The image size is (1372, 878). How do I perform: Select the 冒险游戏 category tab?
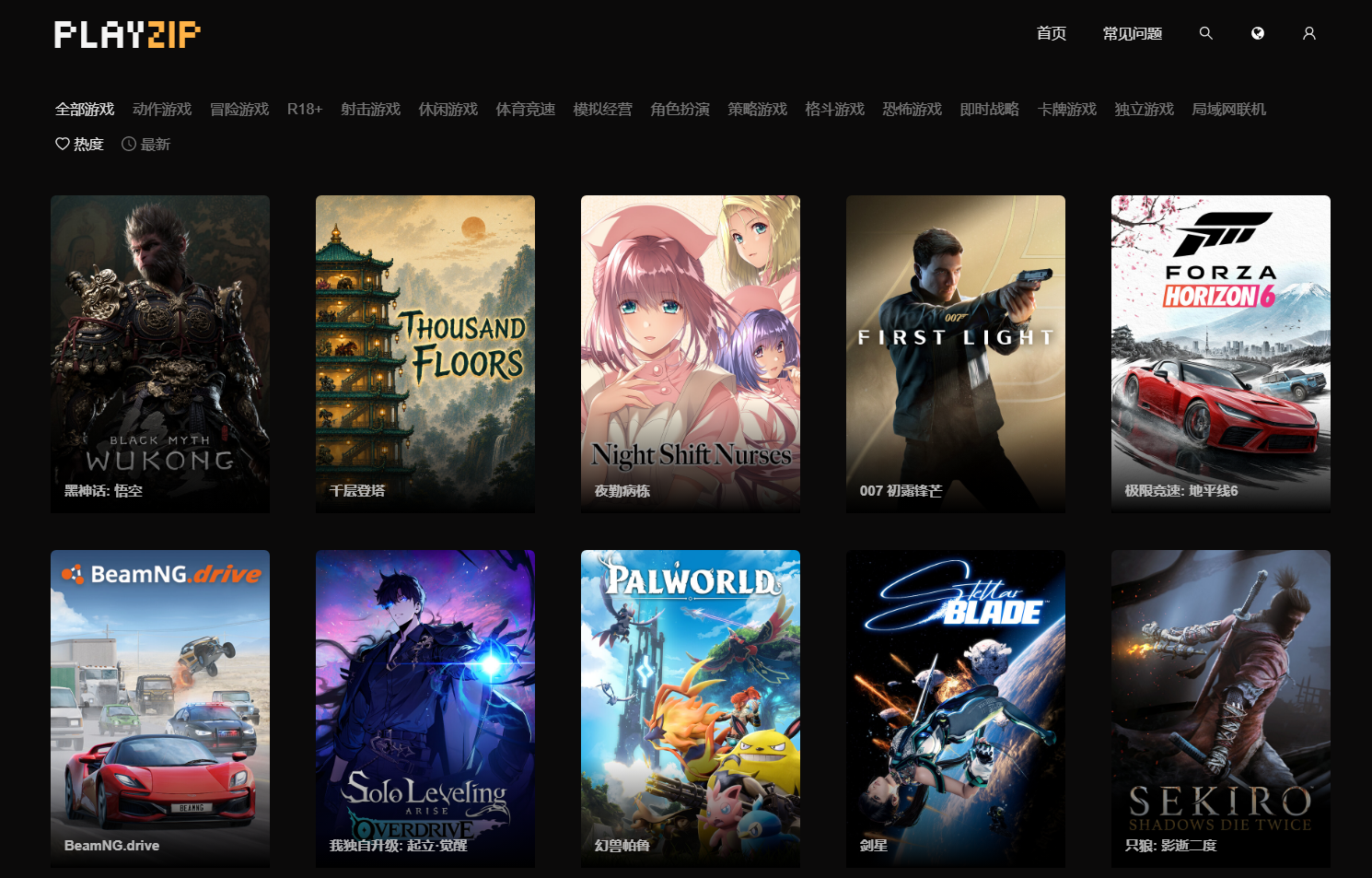pos(239,109)
